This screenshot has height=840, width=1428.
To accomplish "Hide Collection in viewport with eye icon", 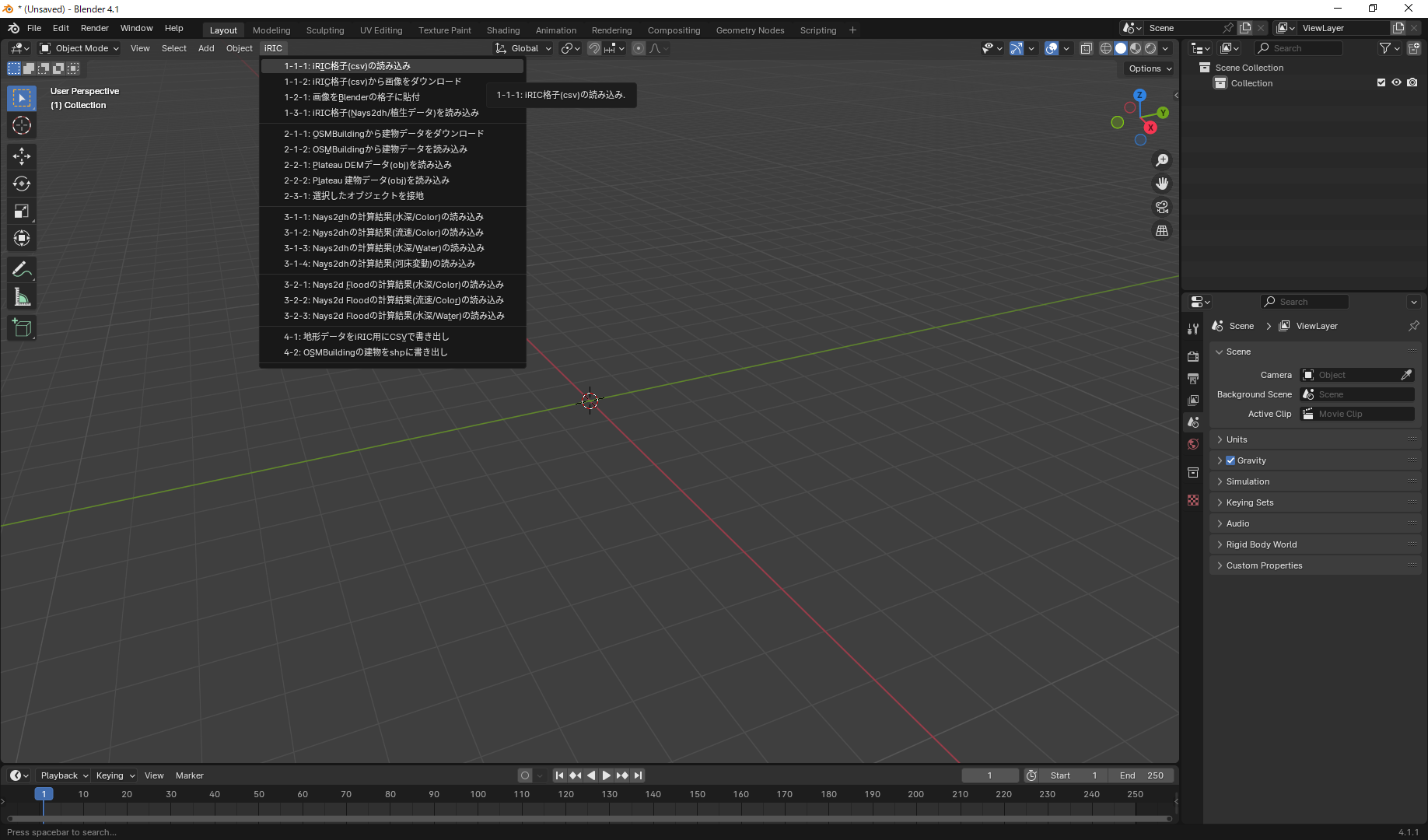I will point(1397,82).
